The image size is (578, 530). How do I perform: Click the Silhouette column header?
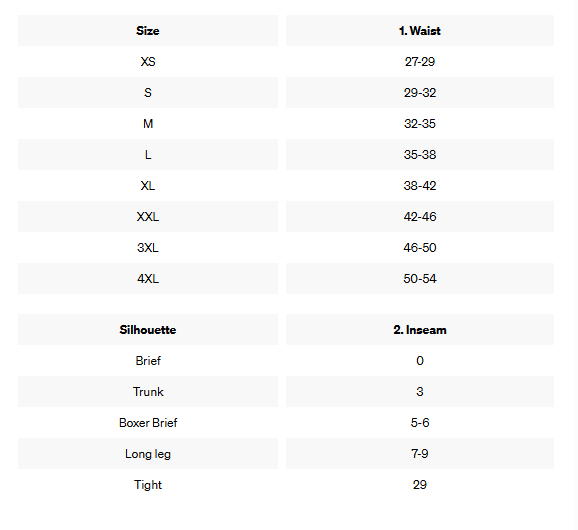148,329
